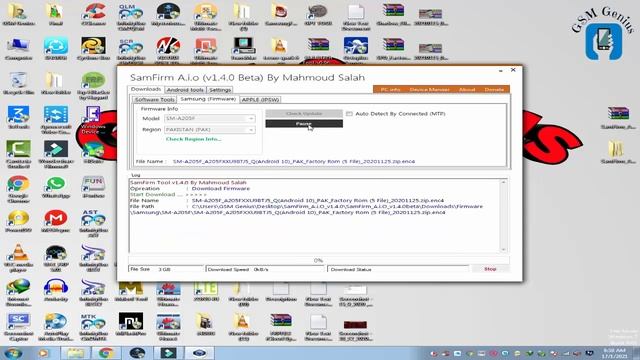The width and height of the screenshot is (640, 360).
Task: Click the taskbar clock
Action: coord(614,353)
